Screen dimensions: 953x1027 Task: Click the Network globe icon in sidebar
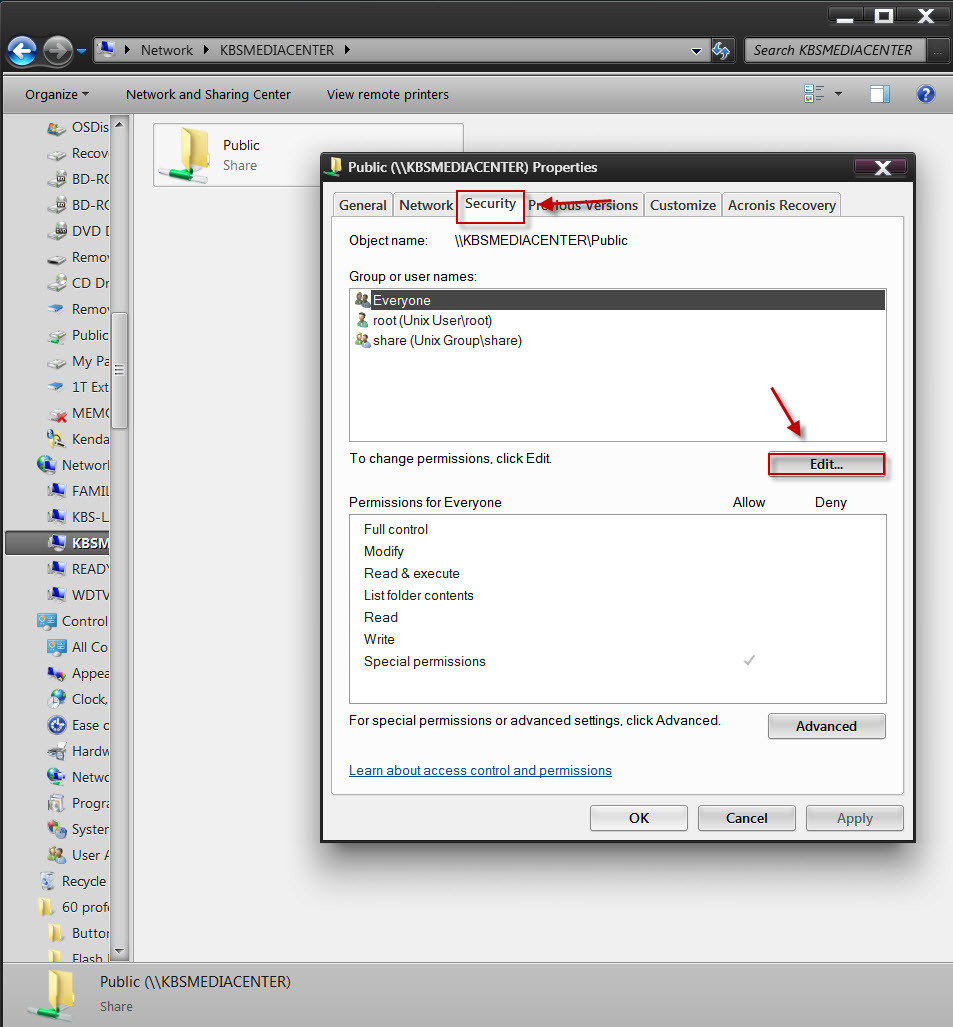tap(47, 465)
